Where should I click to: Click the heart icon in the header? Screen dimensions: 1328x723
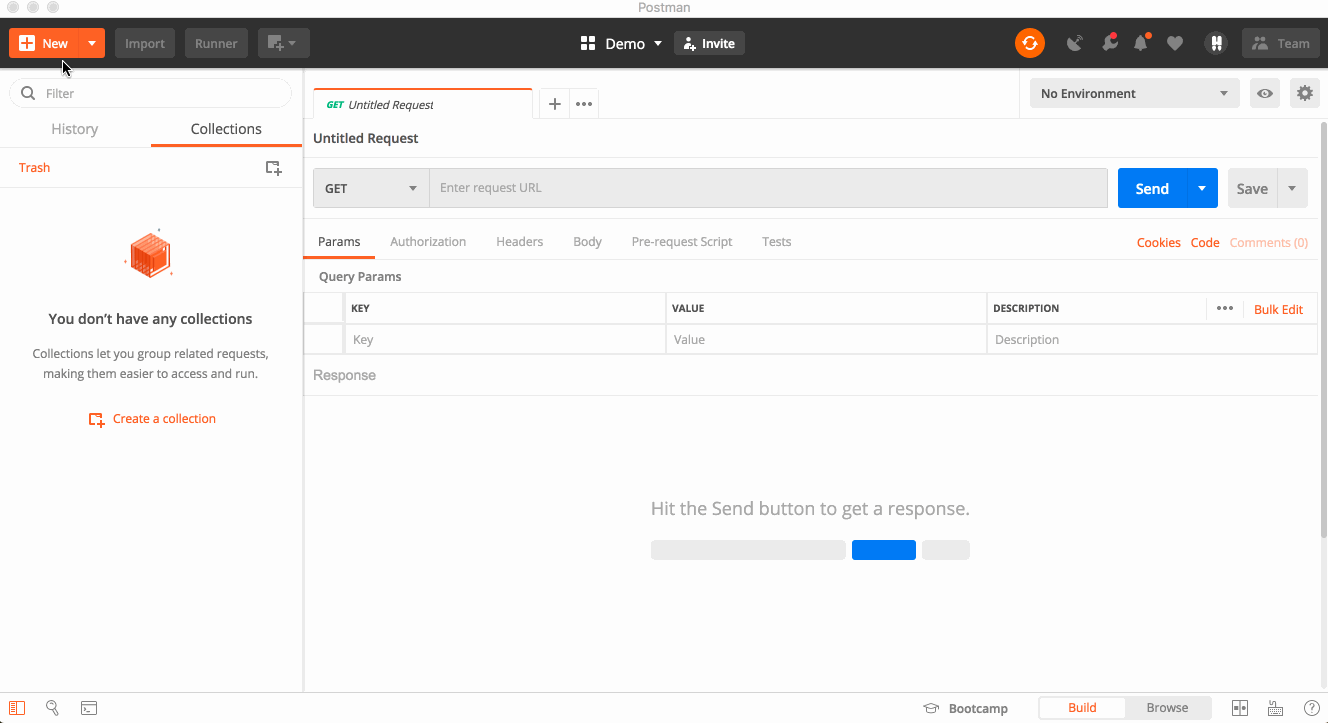(x=1175, y=43)
